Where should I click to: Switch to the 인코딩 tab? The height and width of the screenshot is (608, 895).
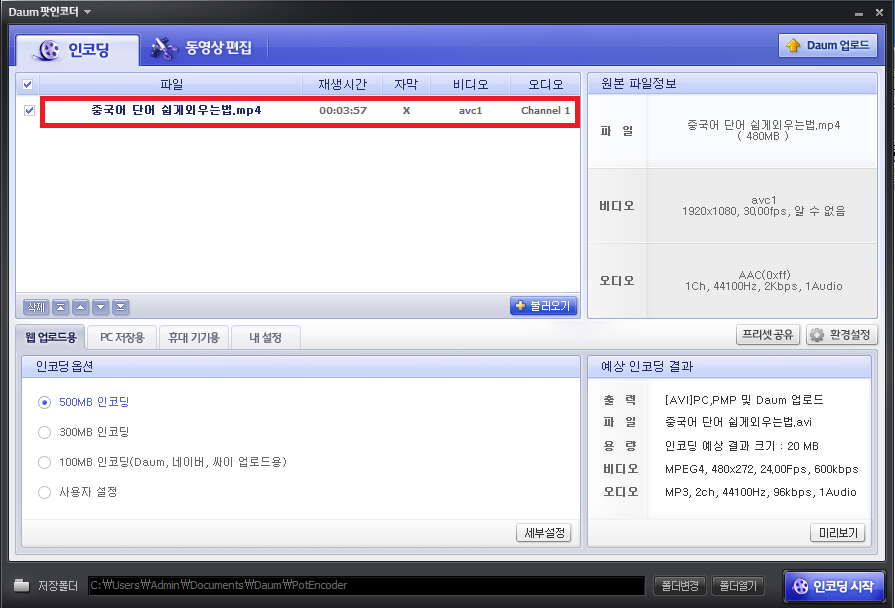point(77,50)
